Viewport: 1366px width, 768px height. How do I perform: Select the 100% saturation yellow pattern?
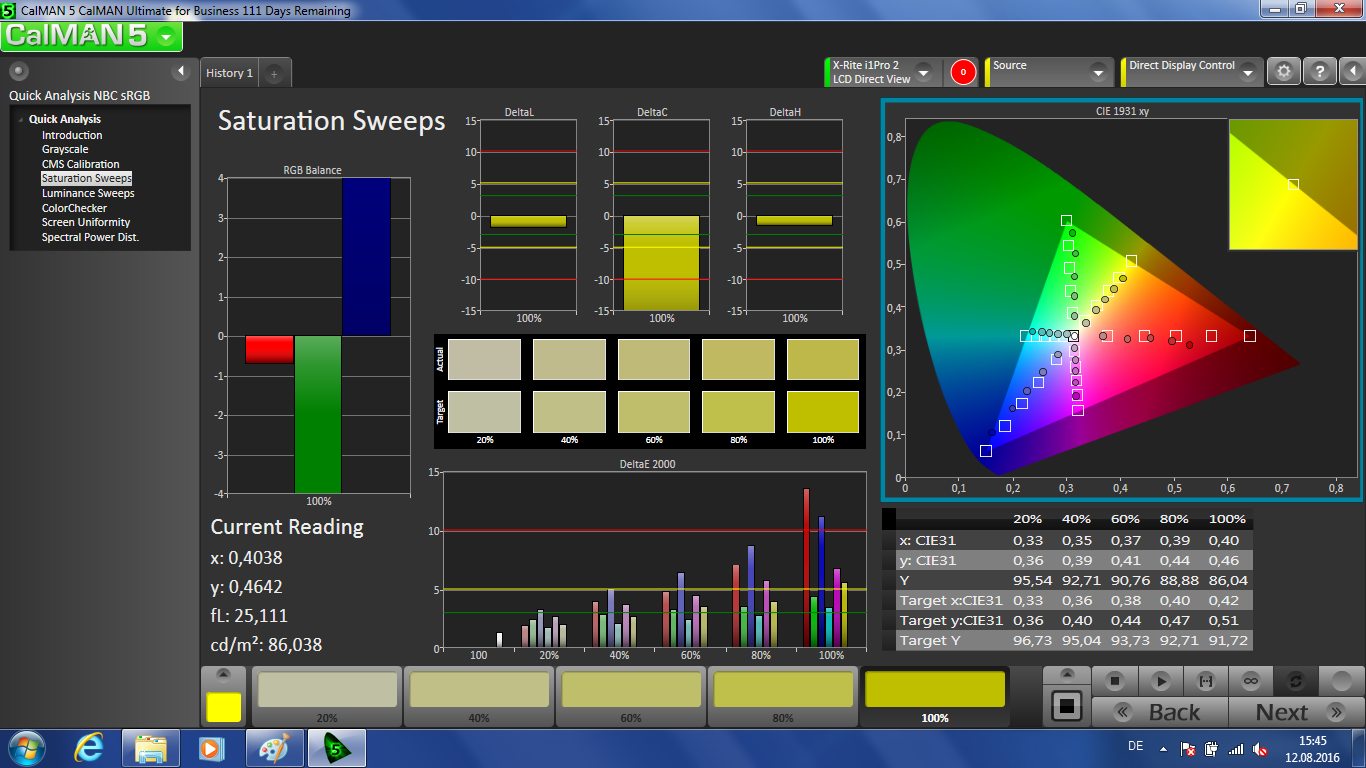tap(935, 697)
